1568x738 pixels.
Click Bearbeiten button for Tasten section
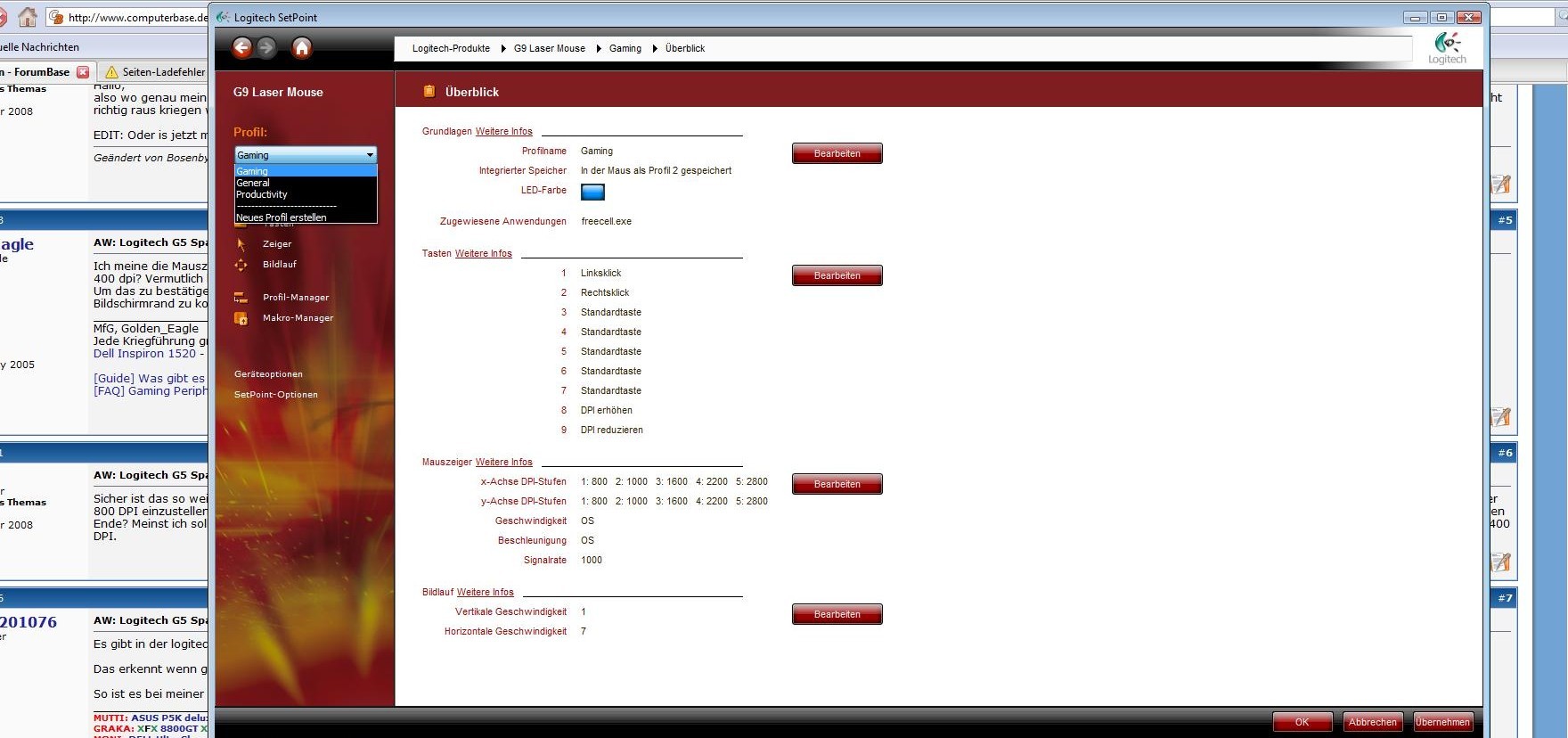pos(837,275)
